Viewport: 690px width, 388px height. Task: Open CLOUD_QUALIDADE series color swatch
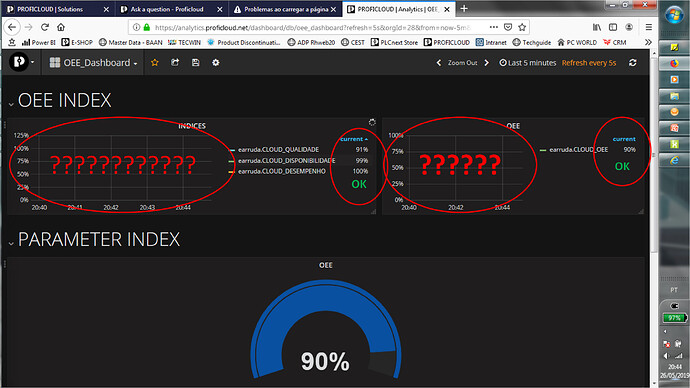coord(232,150)
